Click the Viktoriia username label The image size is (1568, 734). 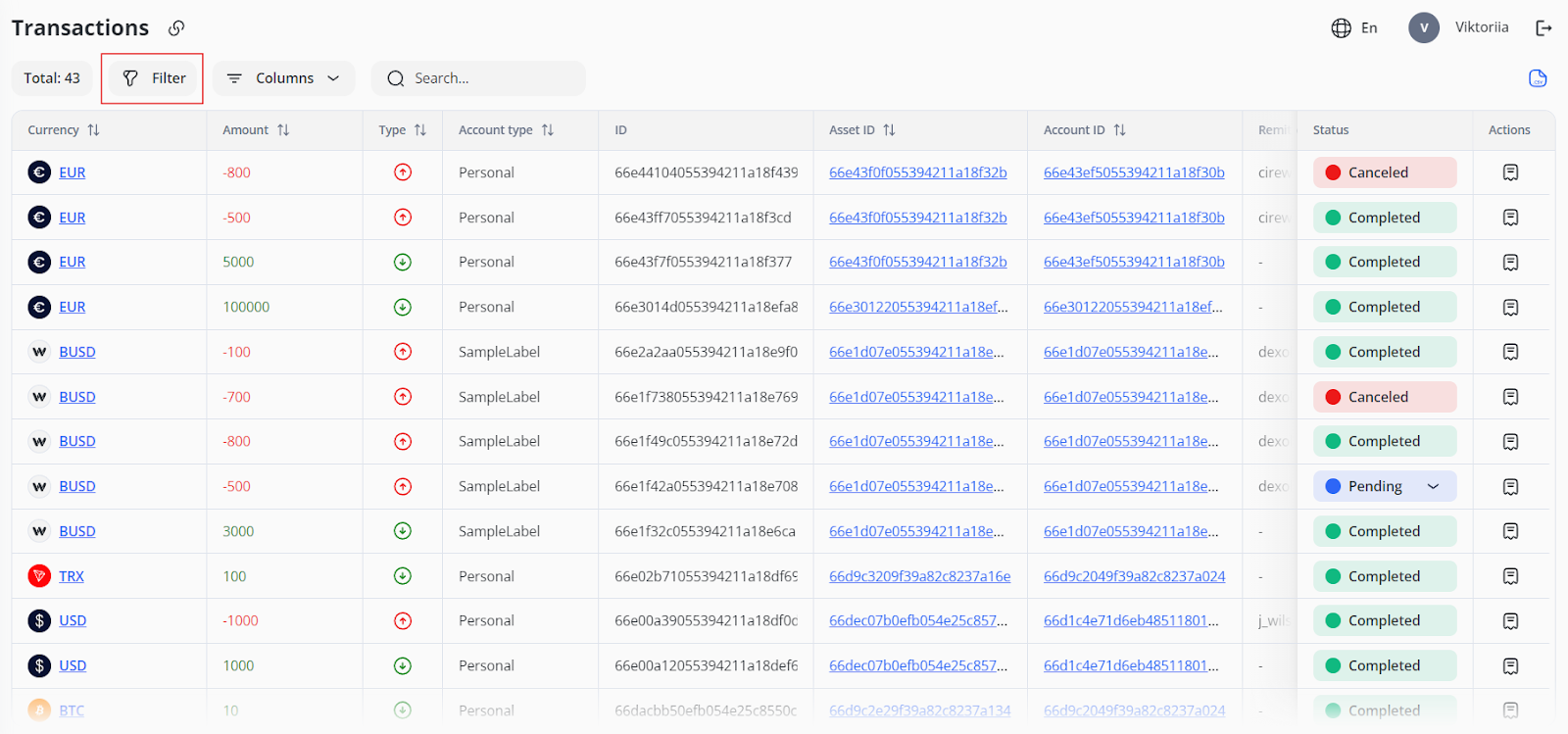point(1482,27)
